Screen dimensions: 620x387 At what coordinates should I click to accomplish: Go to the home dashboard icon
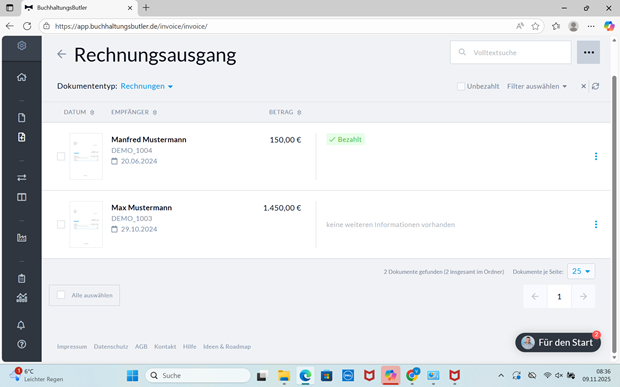tap(22, 77)
